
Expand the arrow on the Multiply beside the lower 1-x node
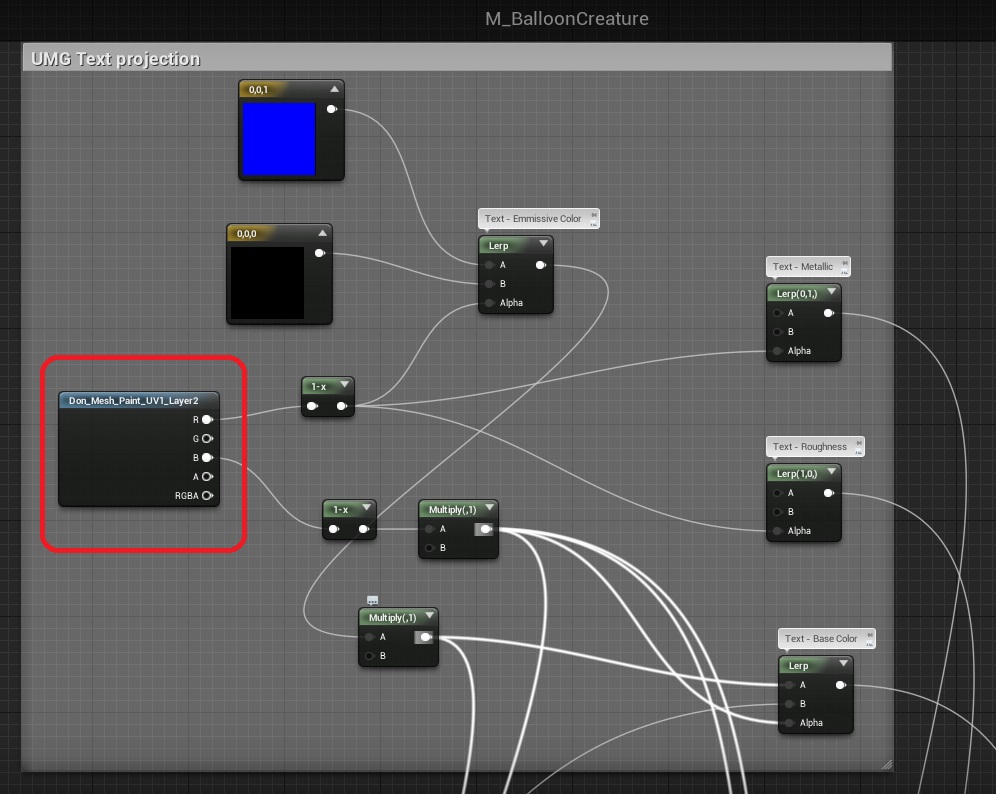[x=489, y=508]
